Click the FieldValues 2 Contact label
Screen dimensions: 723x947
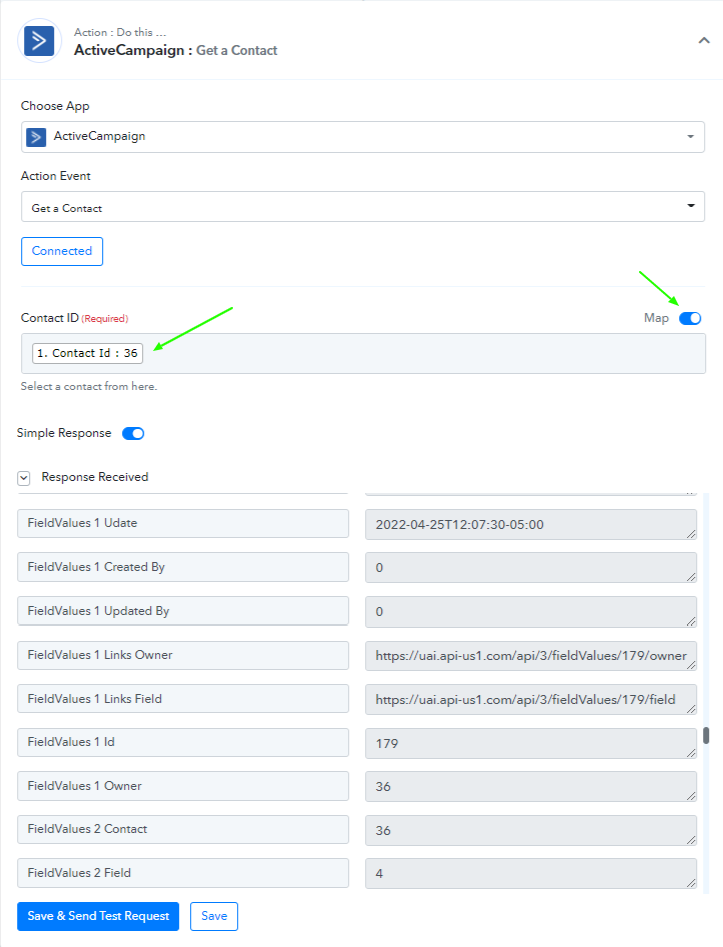pyautogui.click(x=182, y=829)
